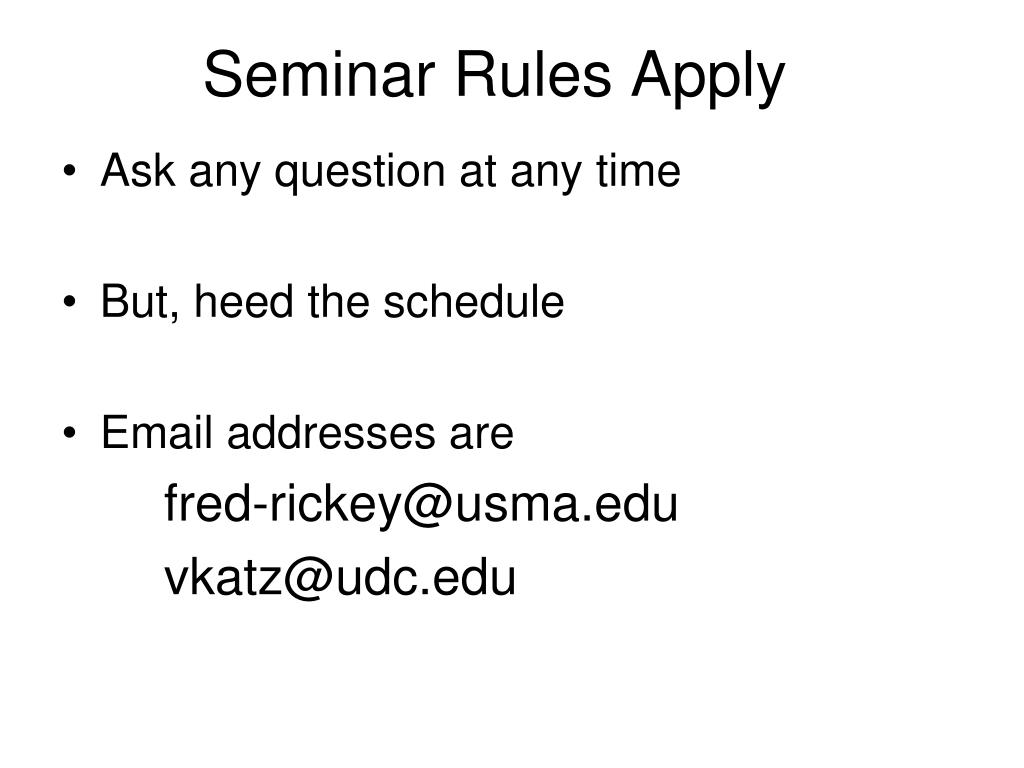1024x768 pixels.
Task: Click the word "heed" in second bullet
Action: pos(244,301)
